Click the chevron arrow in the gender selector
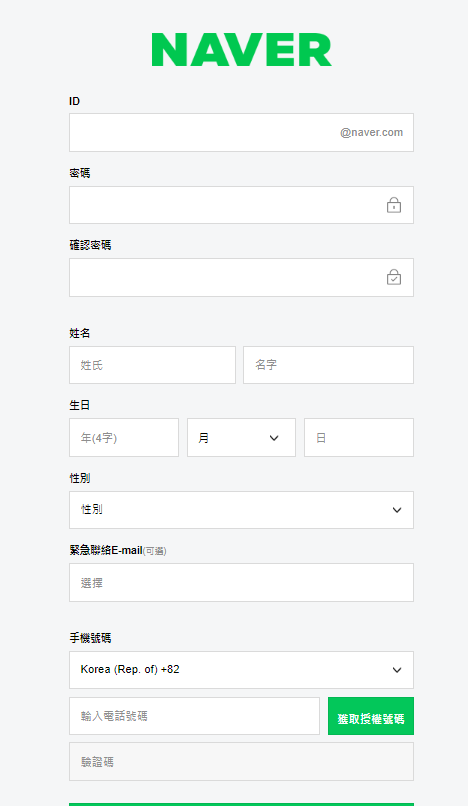 (397, 510)
